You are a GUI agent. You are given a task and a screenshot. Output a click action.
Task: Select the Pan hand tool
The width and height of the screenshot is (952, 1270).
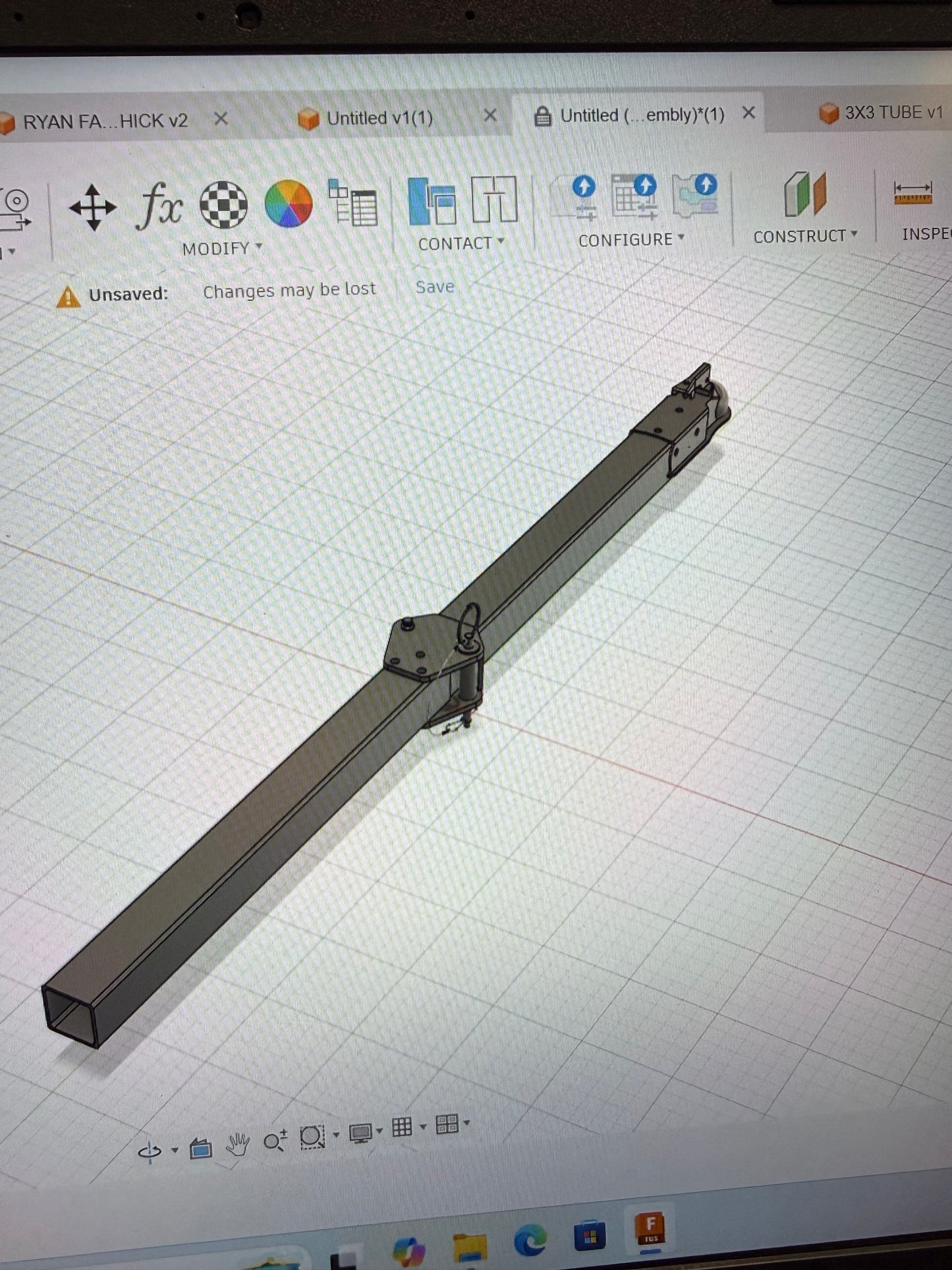click(237, 1145)
